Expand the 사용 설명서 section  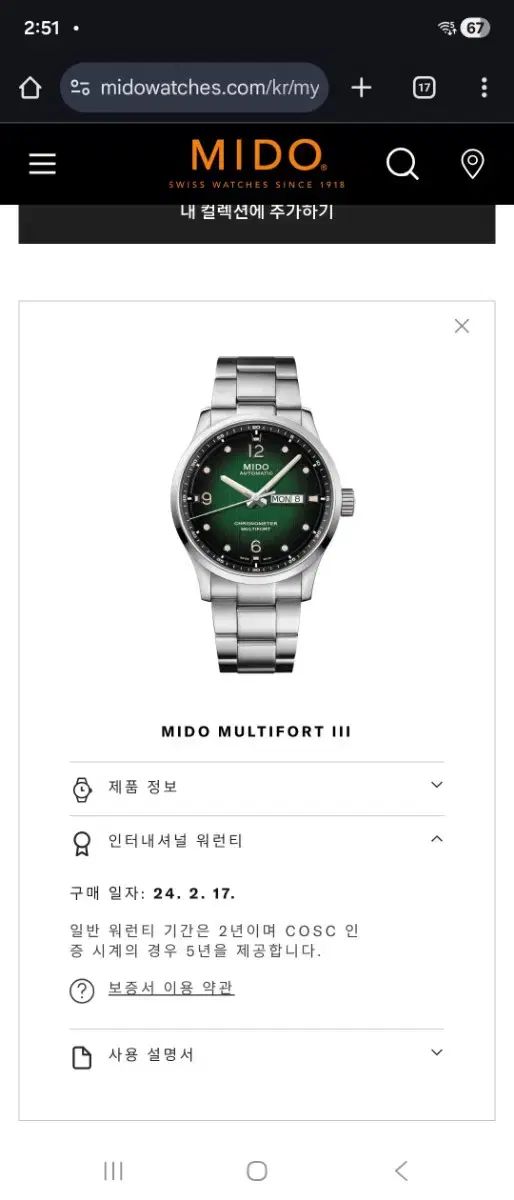pyautogui.click(x=257, y=1055)
